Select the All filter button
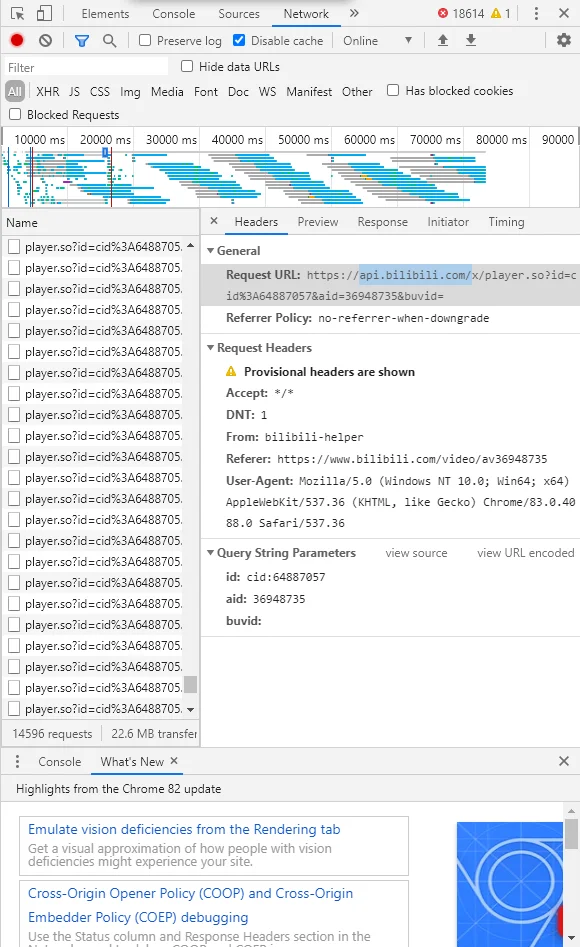The width and height of the screenshot is (580, 947). pos(14,91)
